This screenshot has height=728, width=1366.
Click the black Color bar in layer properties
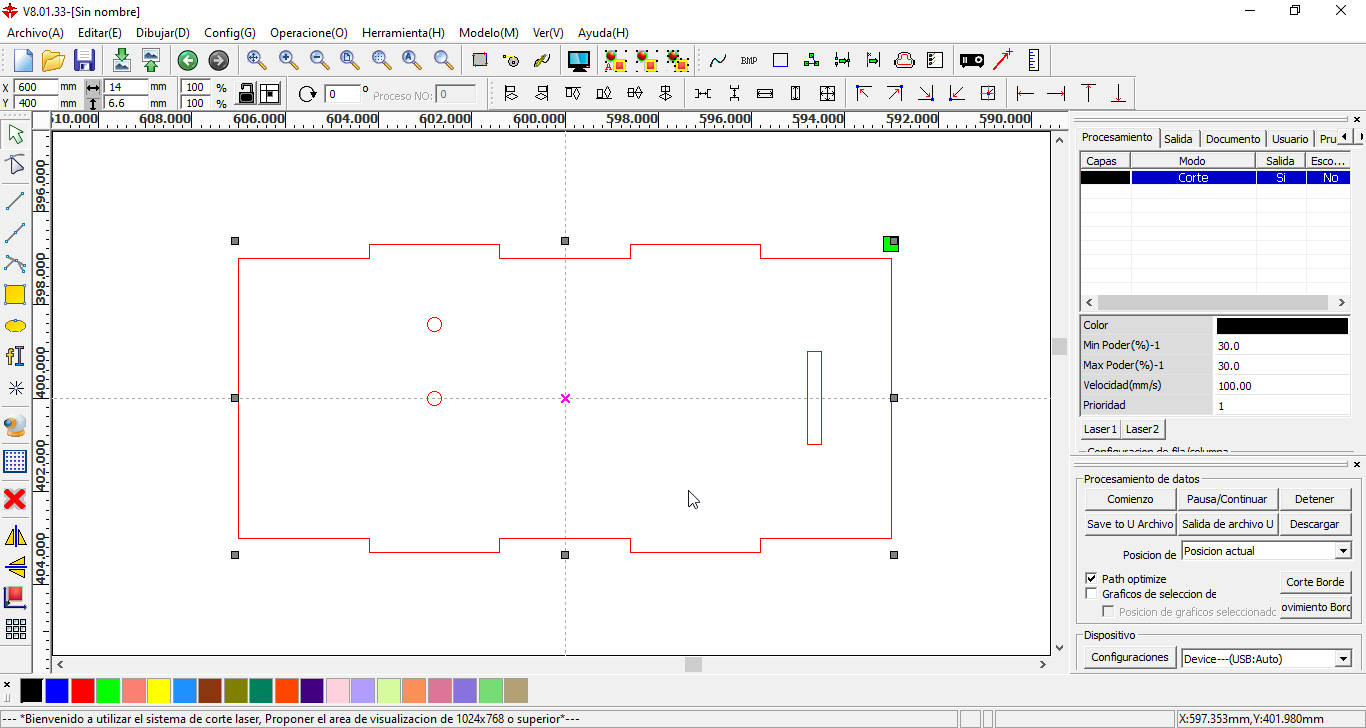pos(1282,326)
